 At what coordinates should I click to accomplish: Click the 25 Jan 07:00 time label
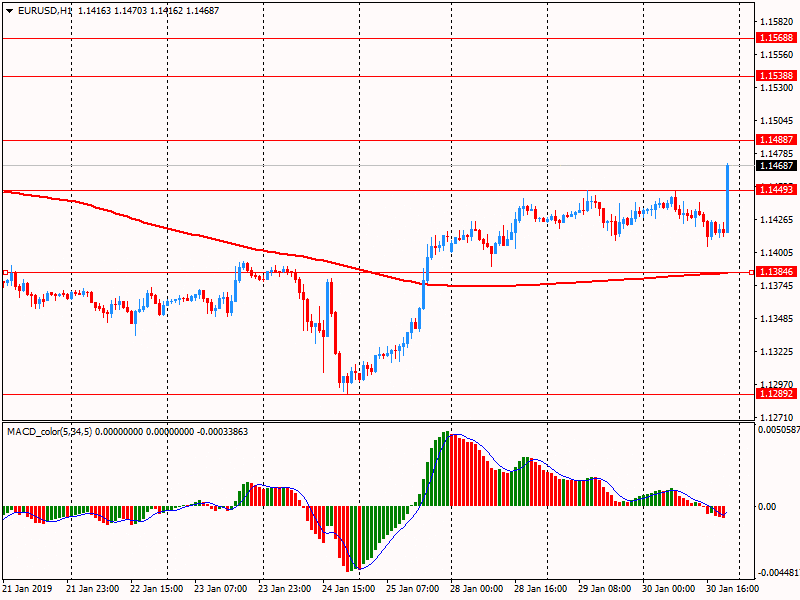[x=413, y=589]
